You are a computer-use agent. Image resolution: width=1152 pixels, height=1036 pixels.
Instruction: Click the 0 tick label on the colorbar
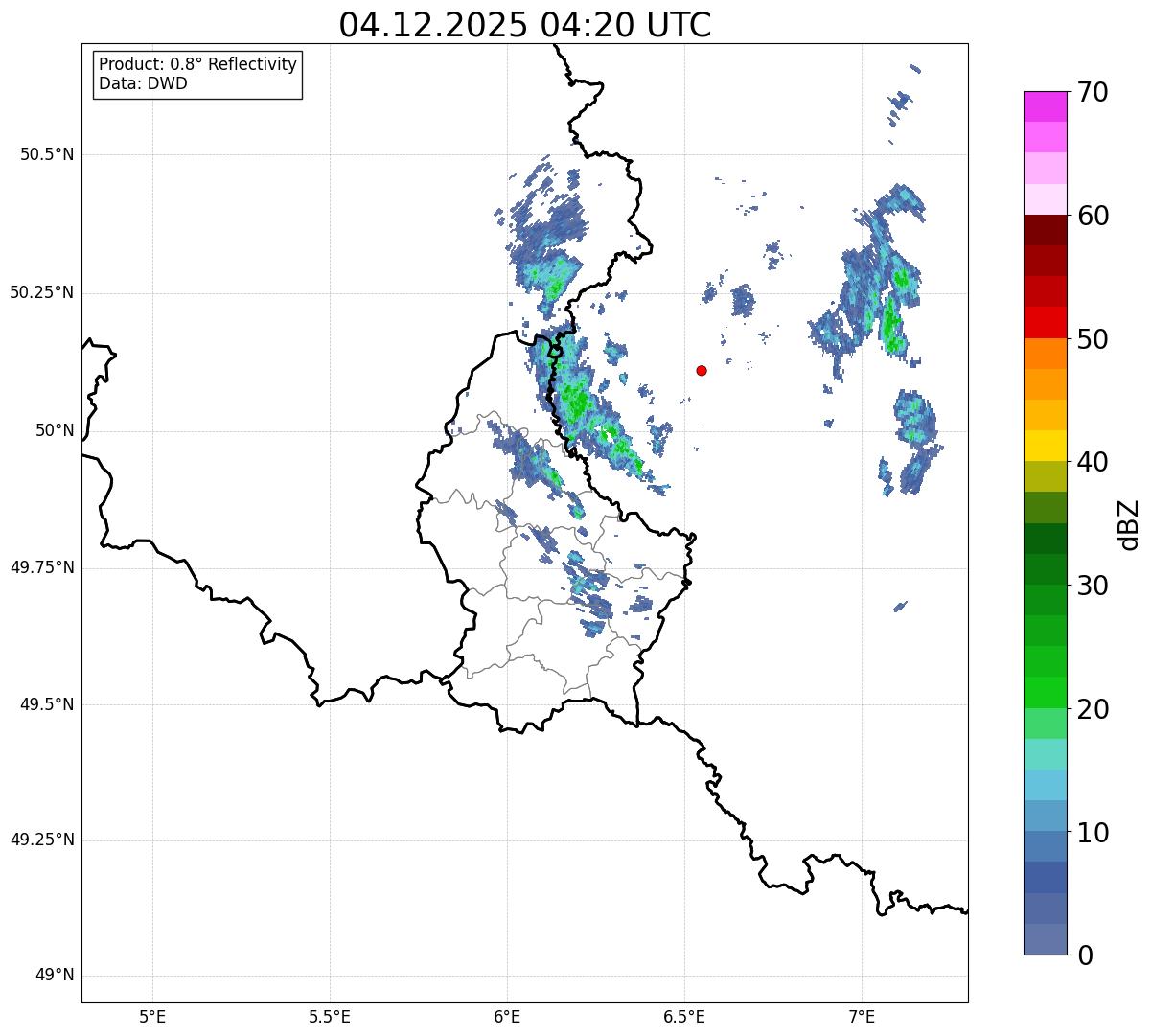(x=1085, y=955)
